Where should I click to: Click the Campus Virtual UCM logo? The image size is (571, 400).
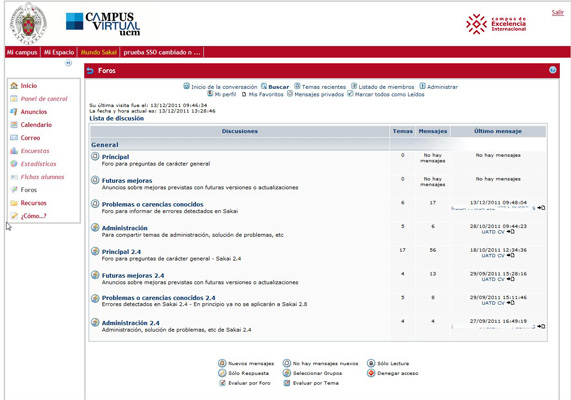click(x=103, y=24)
